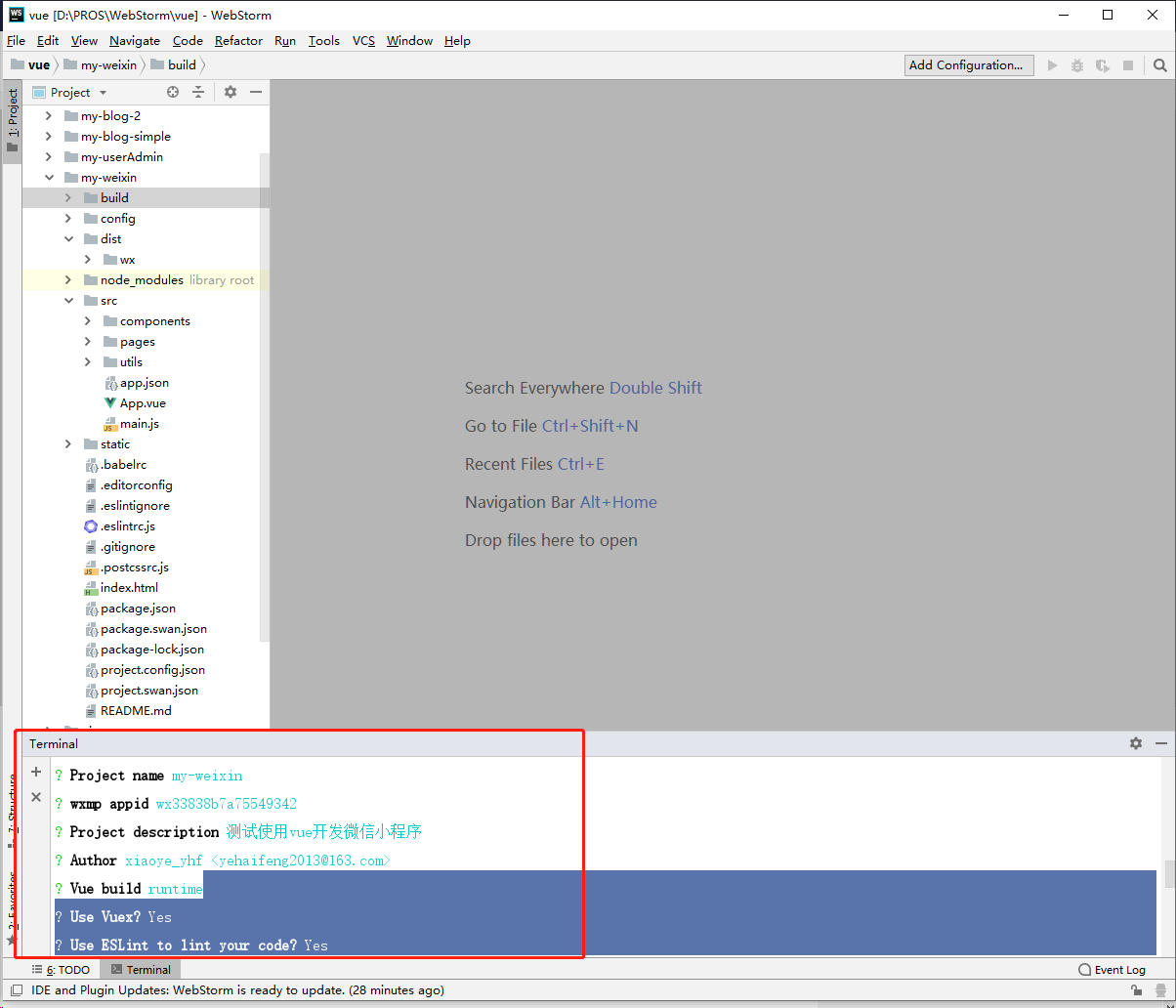Select .babelrc file
The image size is (1176, 1008).
[x=123, y=464]
